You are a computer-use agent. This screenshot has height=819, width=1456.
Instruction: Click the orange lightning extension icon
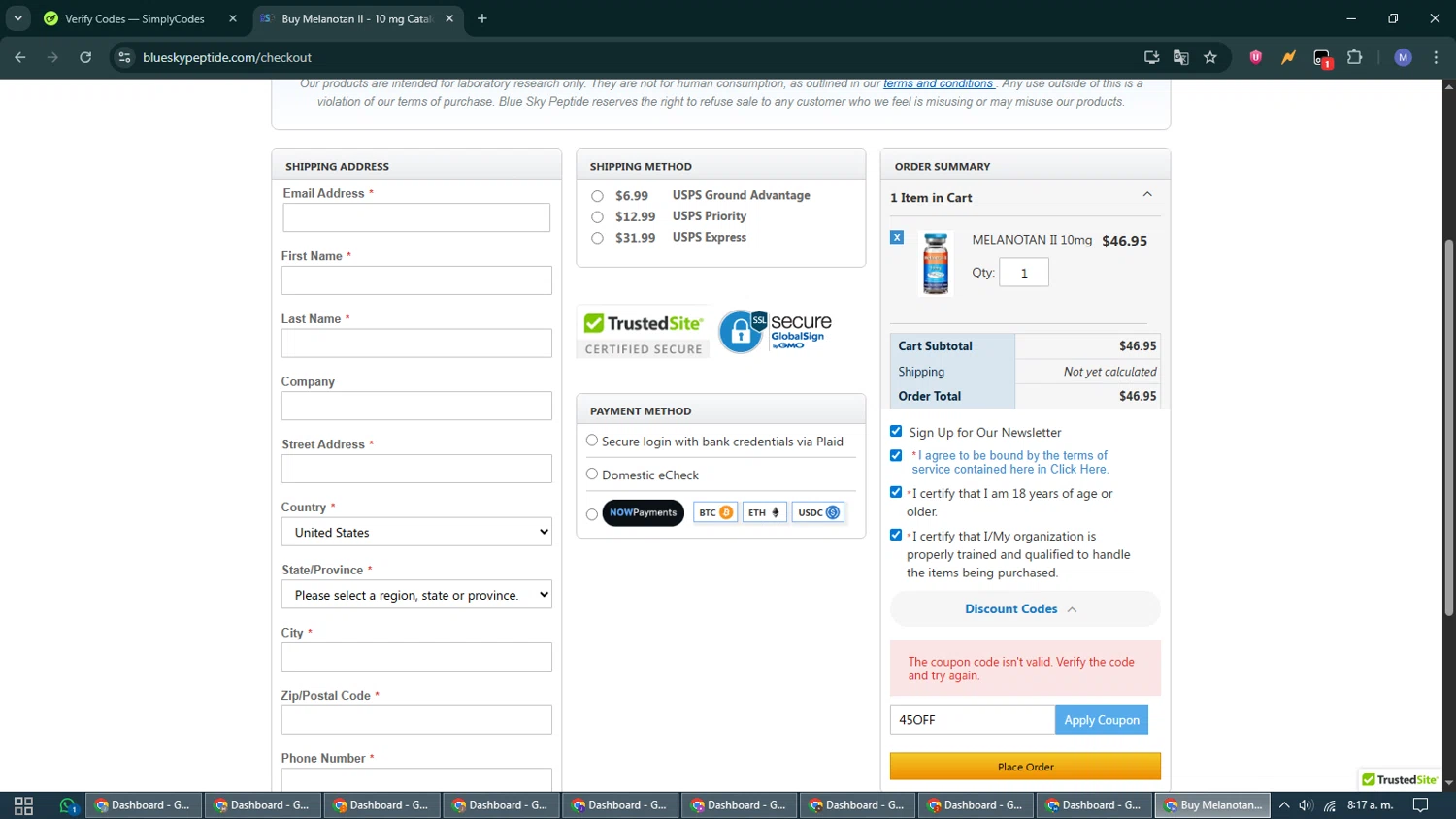[1288, 57]
